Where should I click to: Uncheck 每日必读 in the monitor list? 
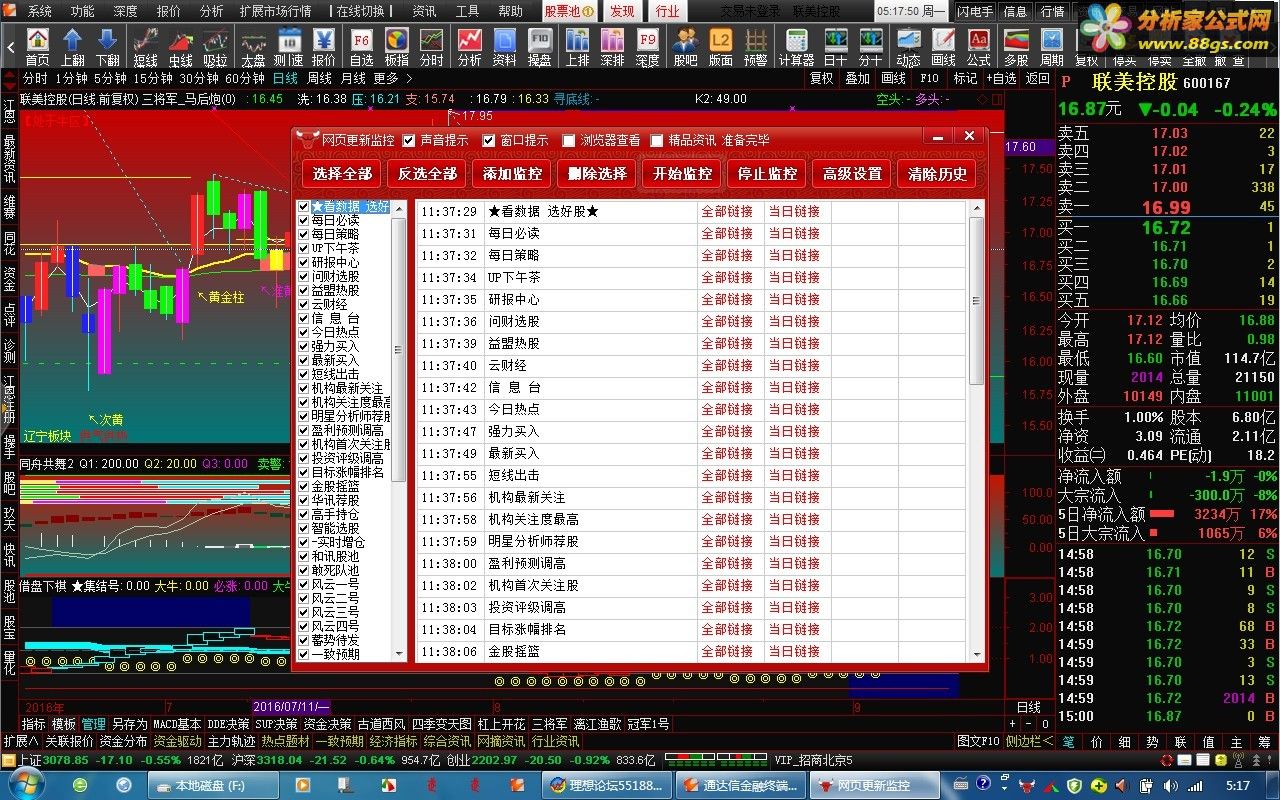pyautogui.click(x=304, y=220)
